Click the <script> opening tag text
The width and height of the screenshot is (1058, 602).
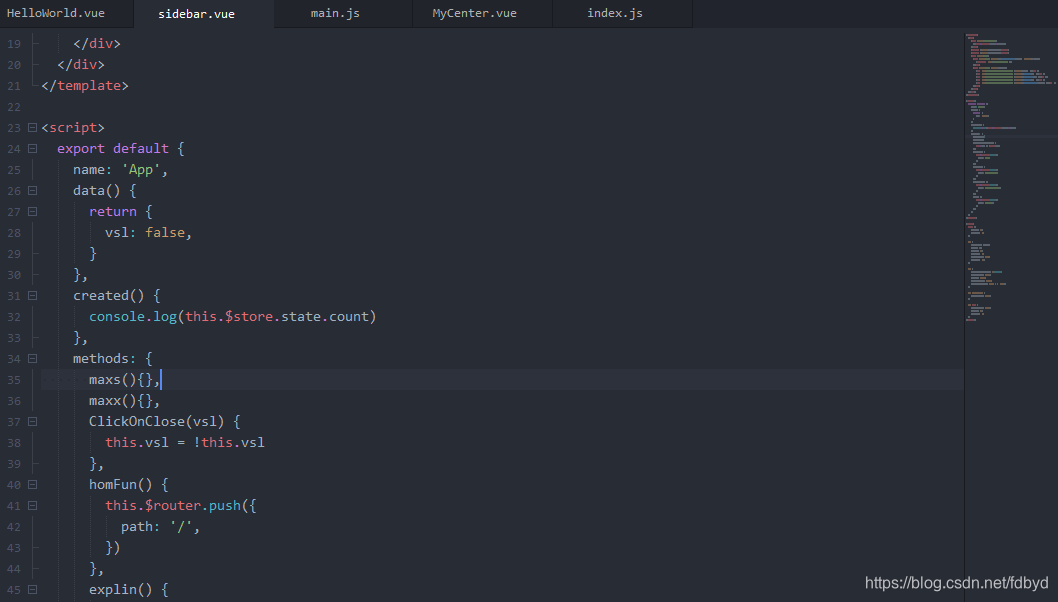(x=73, y=128)
